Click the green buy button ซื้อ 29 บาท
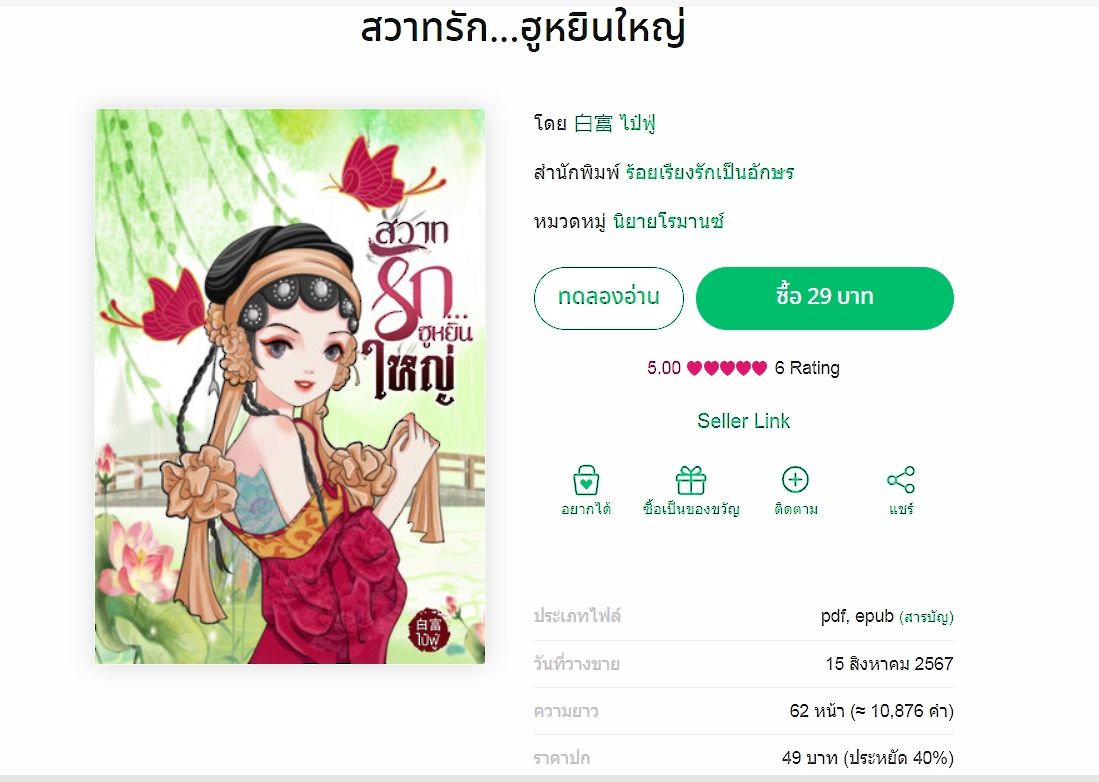This screenshot has width=1099, height=782. coord(825,298)
